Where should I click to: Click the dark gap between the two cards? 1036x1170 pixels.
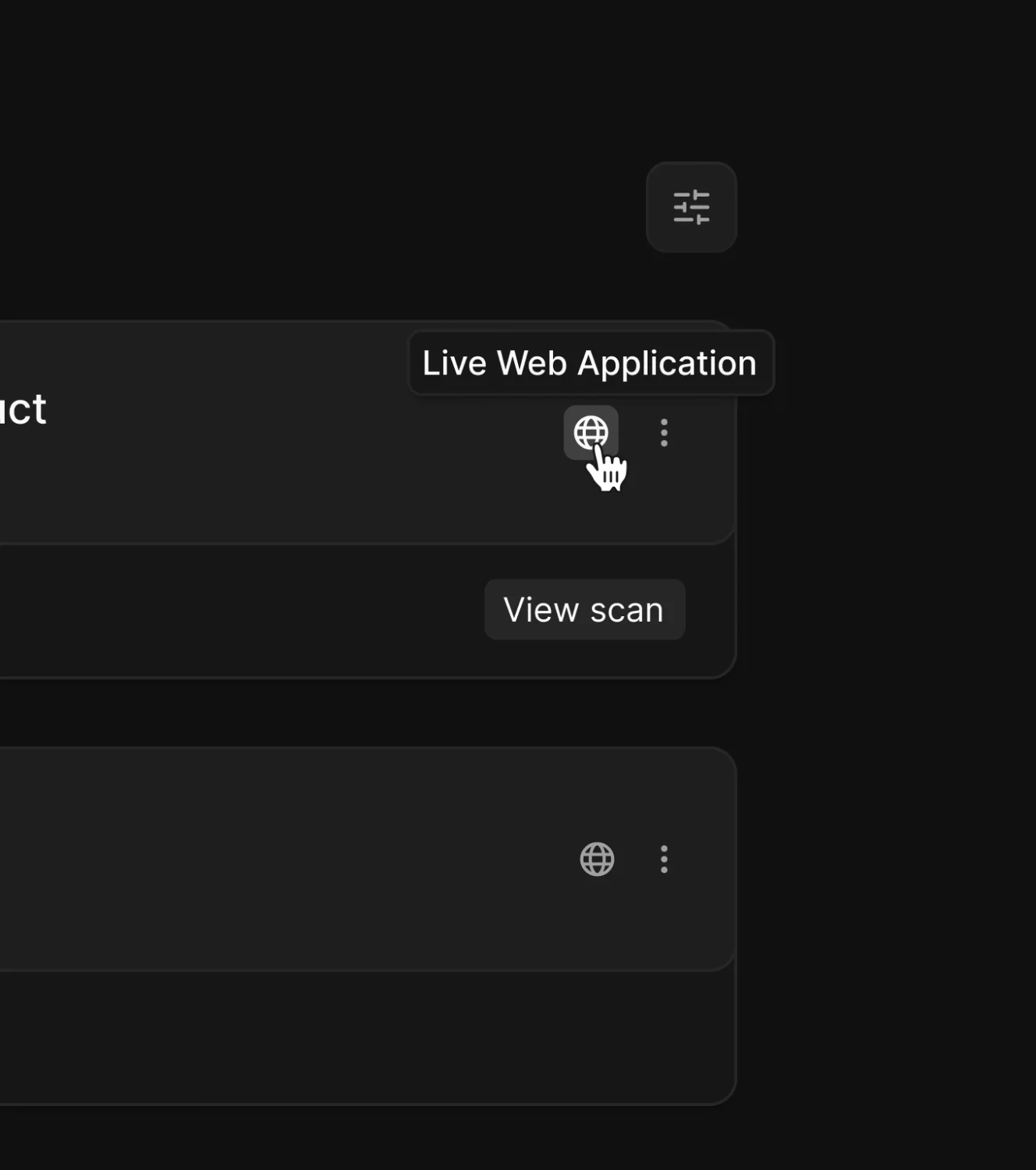(367, 713)
